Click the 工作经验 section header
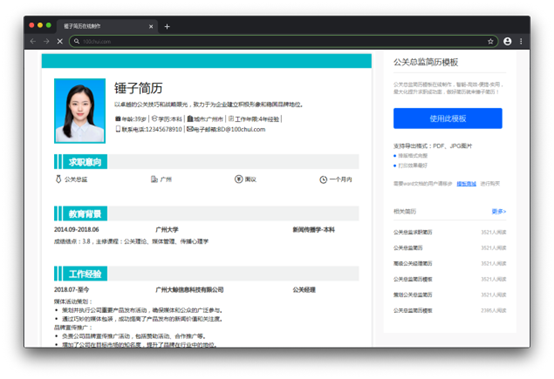 [x=85, y=274]
